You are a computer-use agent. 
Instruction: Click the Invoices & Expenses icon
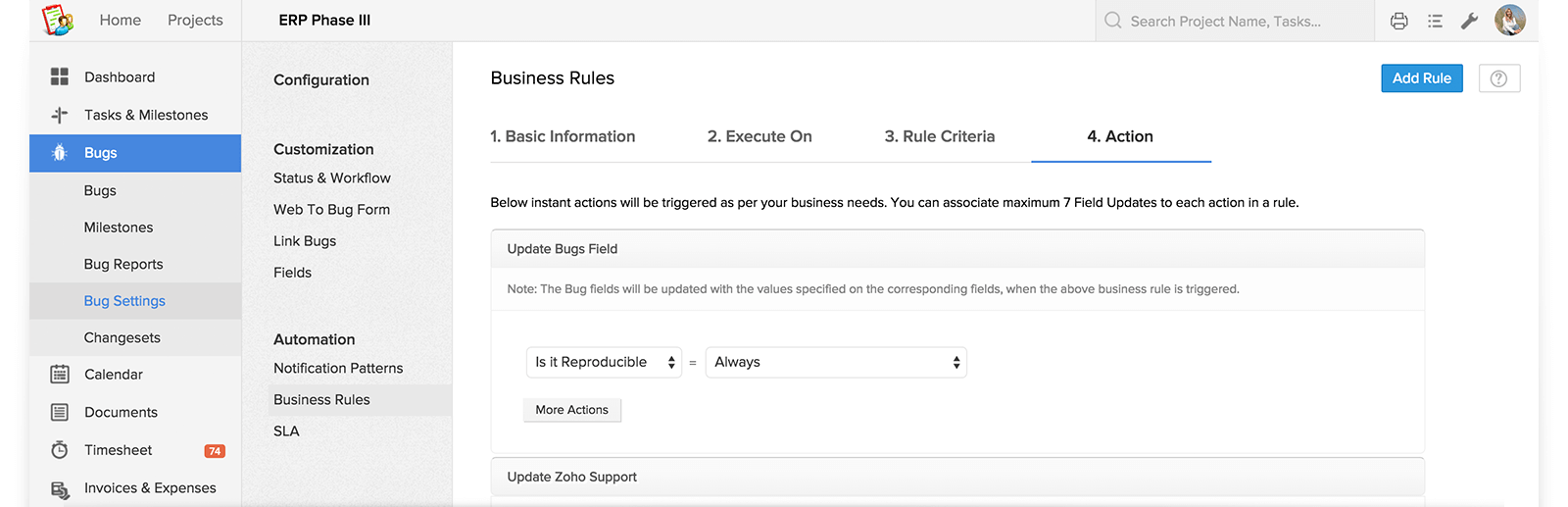[x=60, y=488]
